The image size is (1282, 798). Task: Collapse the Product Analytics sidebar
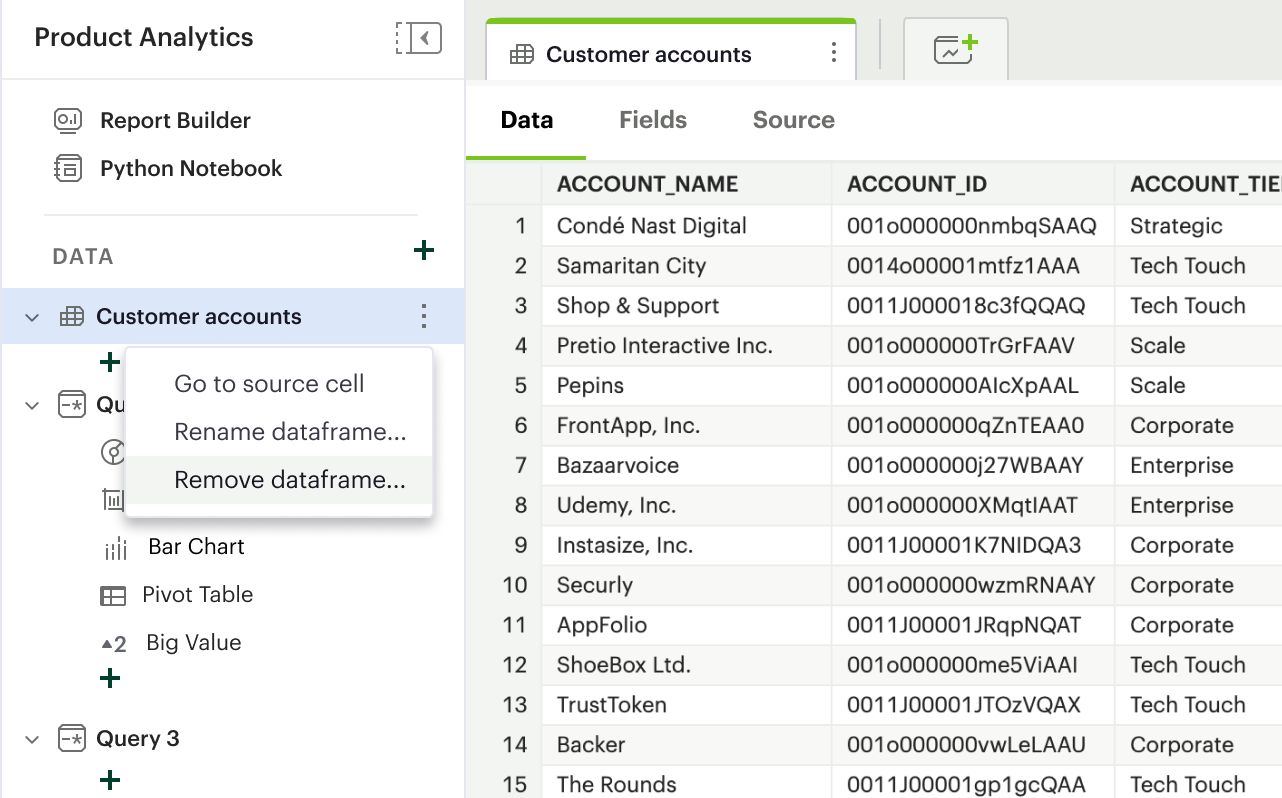[419, 38]
